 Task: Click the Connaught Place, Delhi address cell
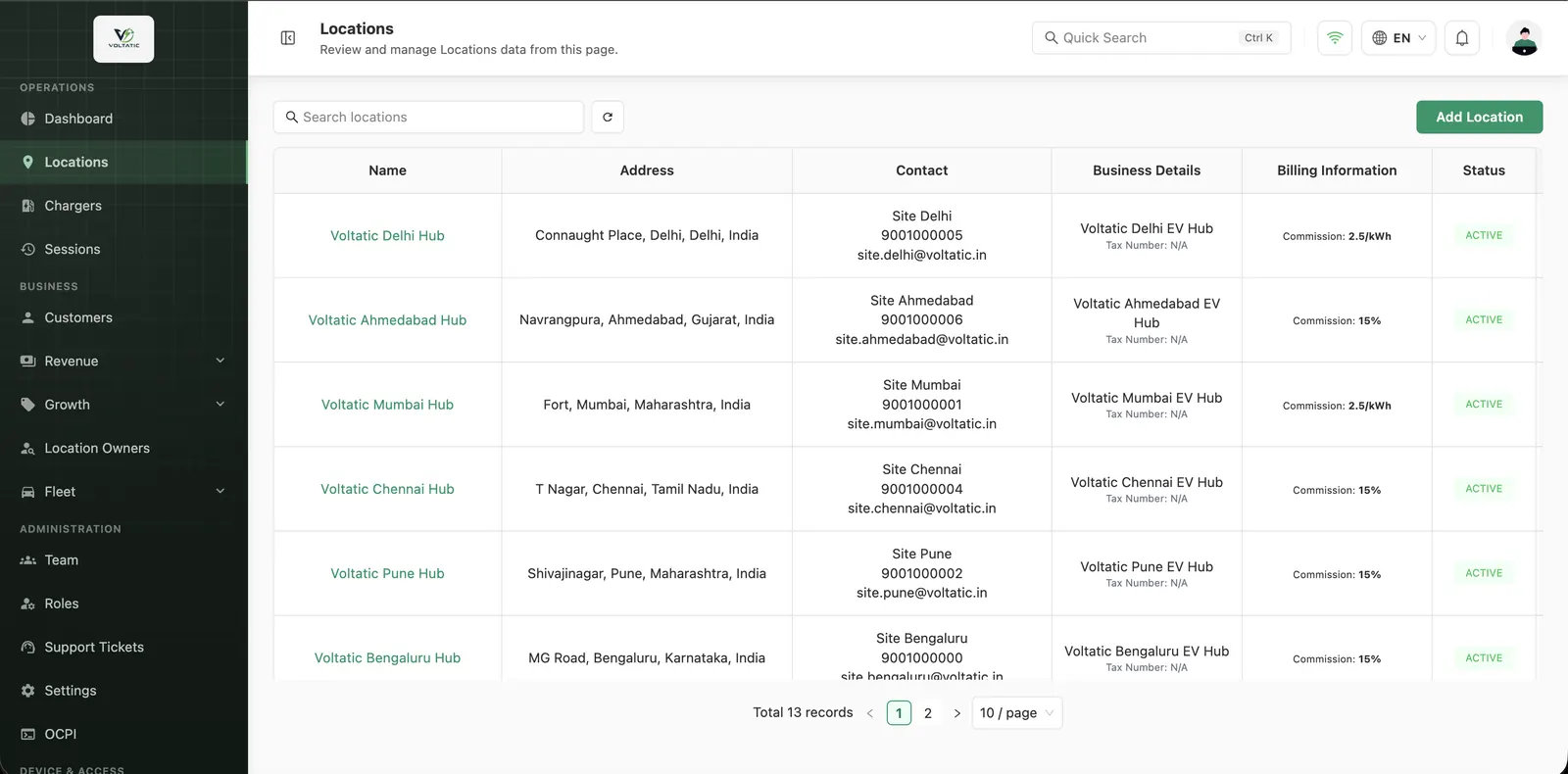tap(647, 236)
